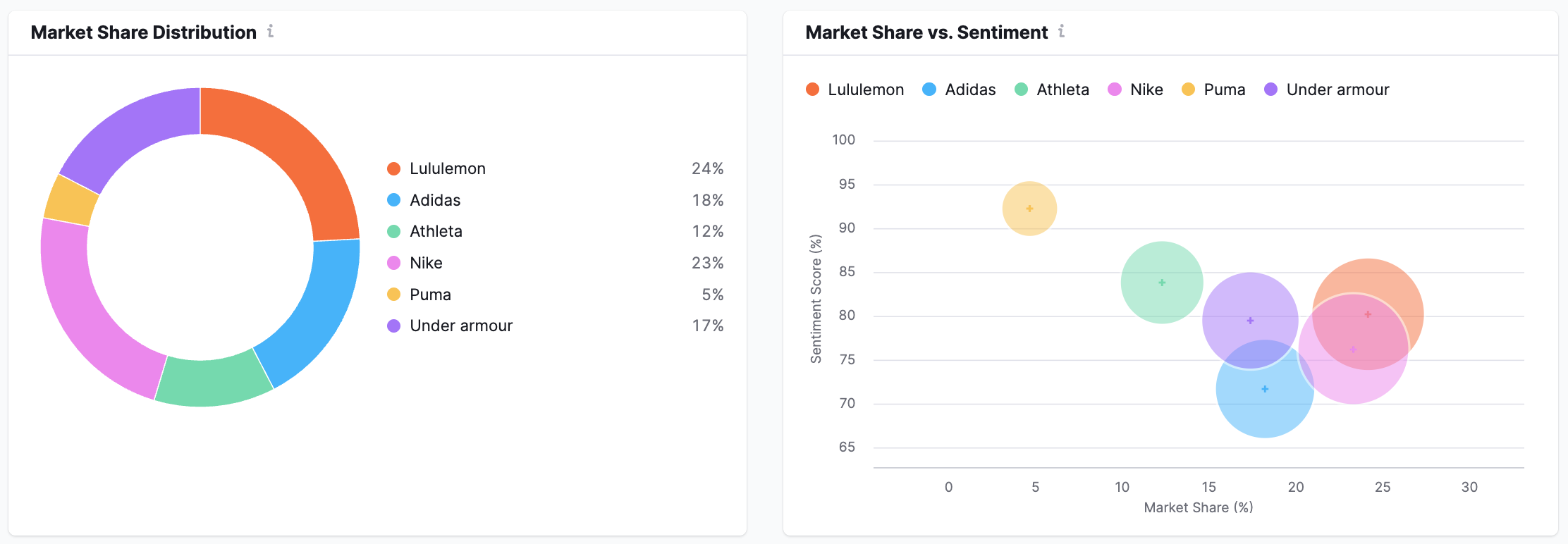Click Nike color dot in donut legend

394,264
